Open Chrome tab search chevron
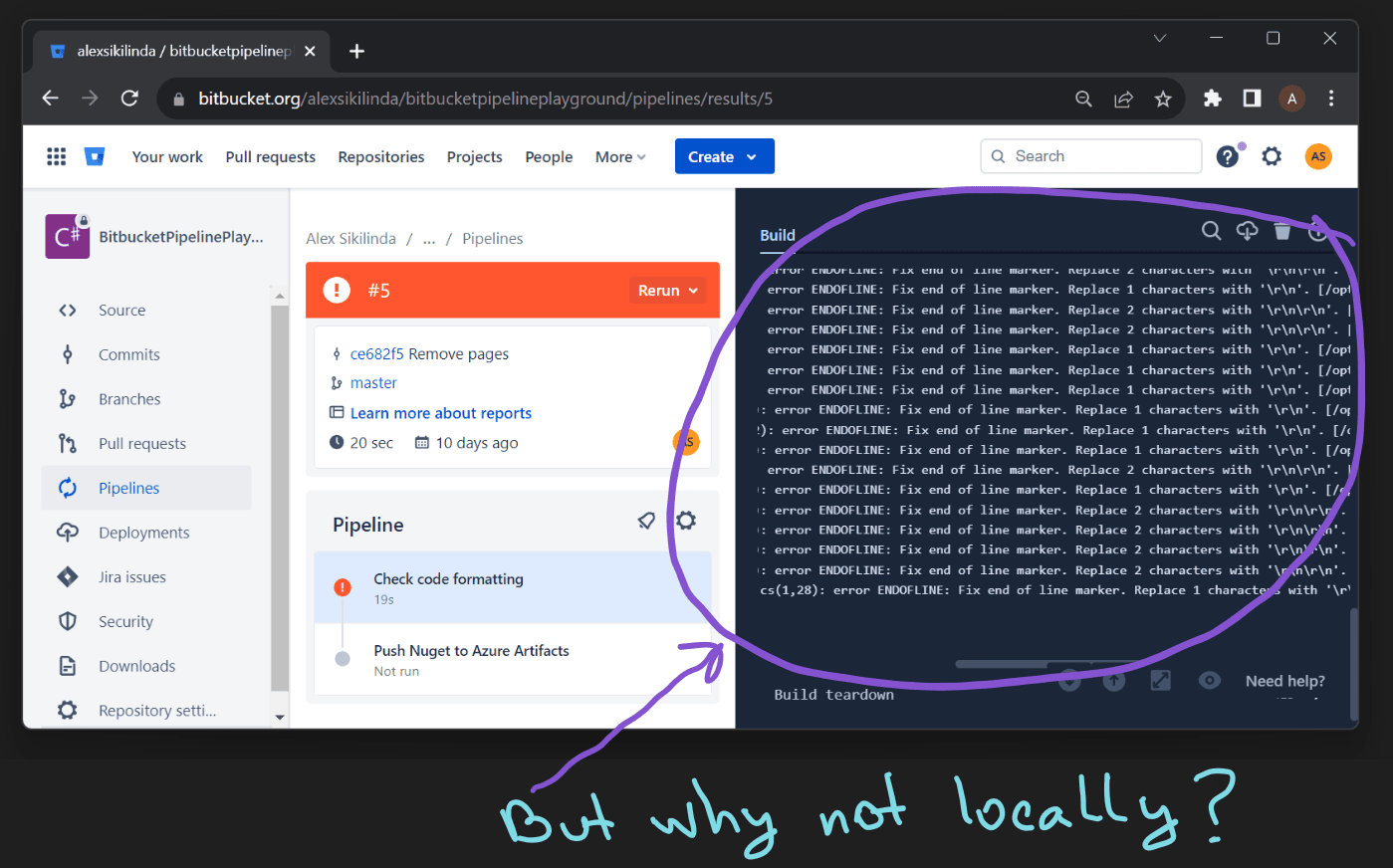The width and height of the screenshot is (1393, 868). tap(1160, 38)
